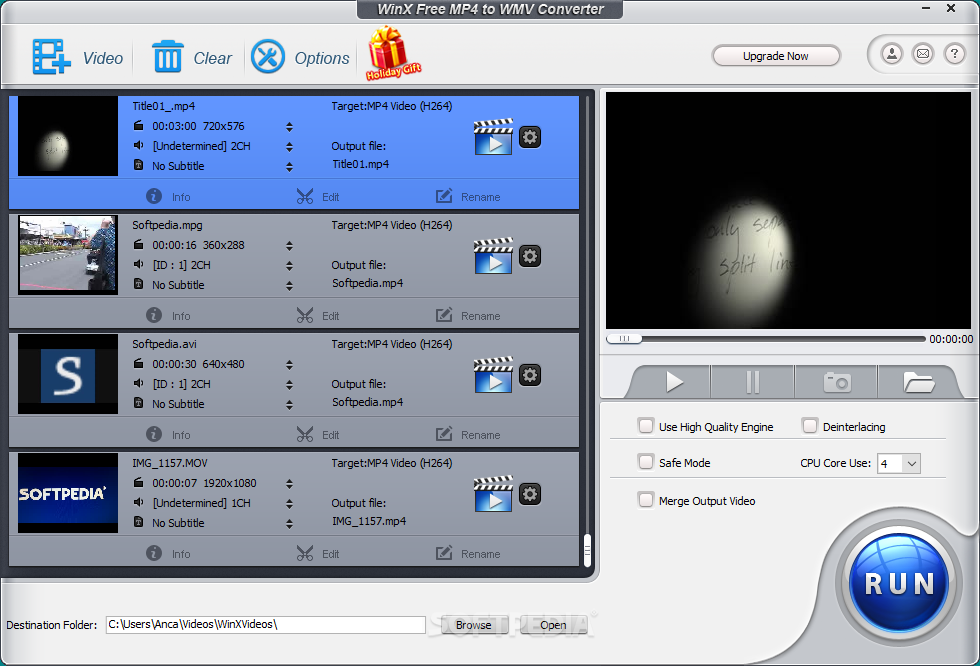
Task: Select the Title01_.mp4 thumbnail
Action: [68, 136]
